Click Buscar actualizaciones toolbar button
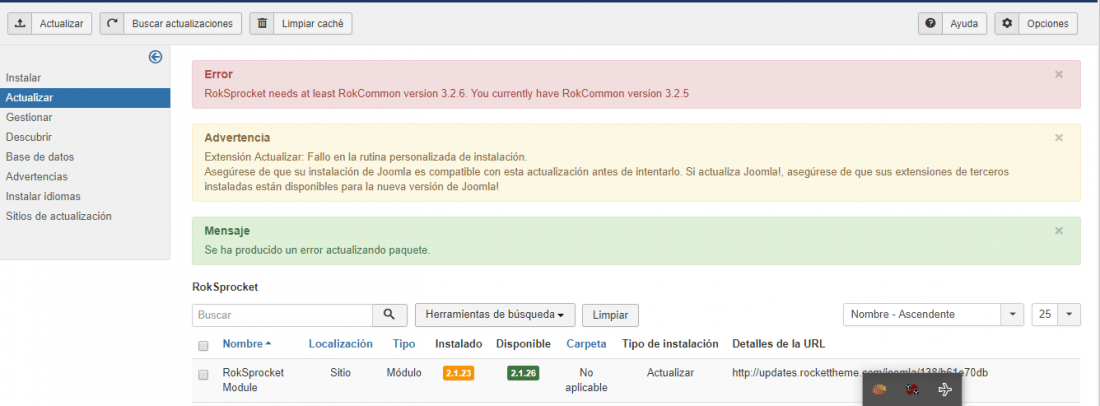Viewport: 1100px width, 406px height. tap(170, 23)
